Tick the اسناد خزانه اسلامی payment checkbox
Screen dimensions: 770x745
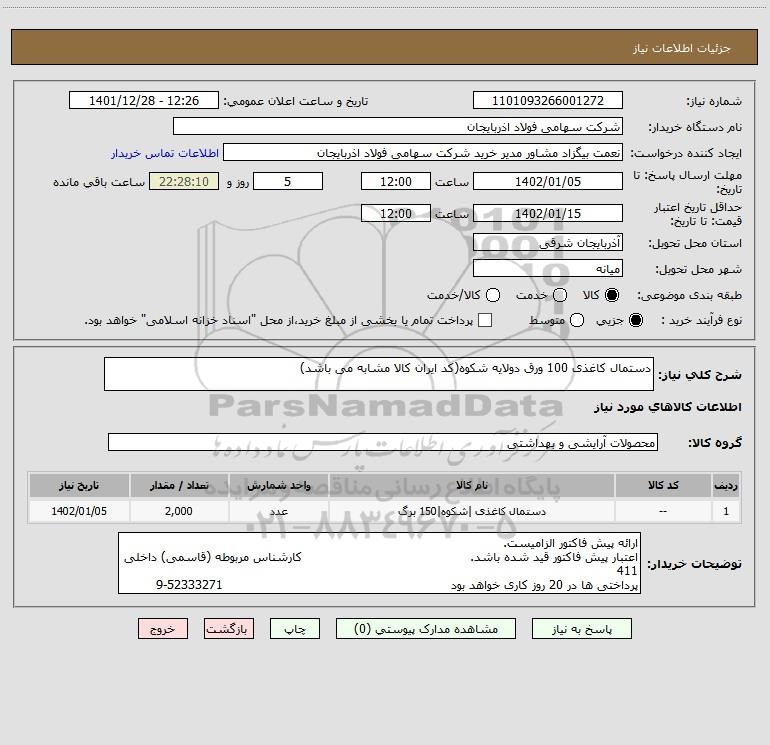click(485, 320)
